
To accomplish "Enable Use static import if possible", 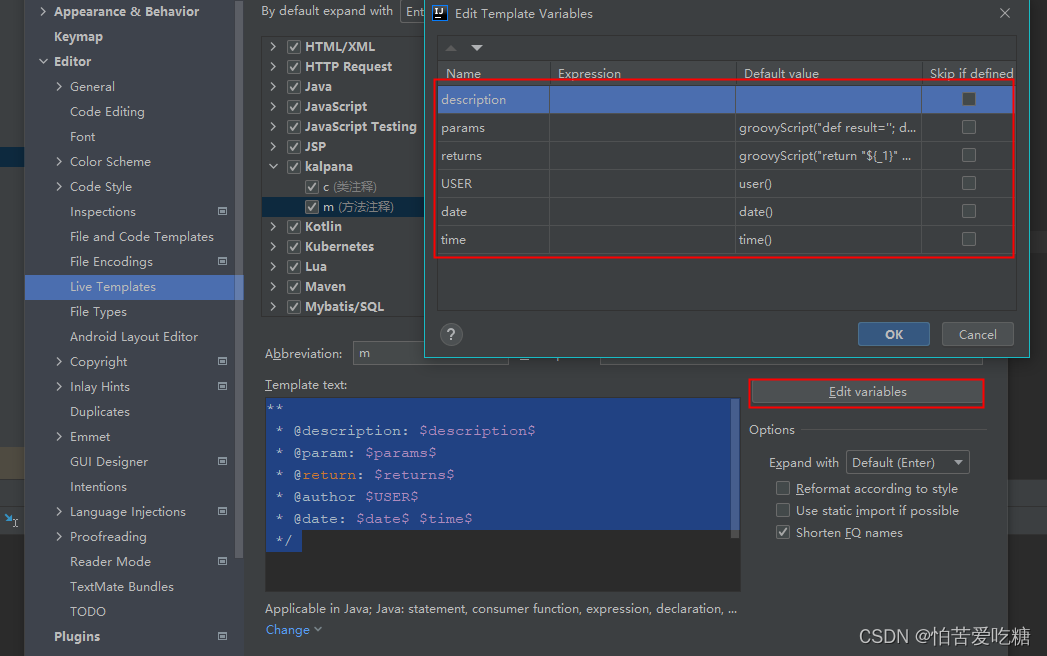I will click(783, 510).
